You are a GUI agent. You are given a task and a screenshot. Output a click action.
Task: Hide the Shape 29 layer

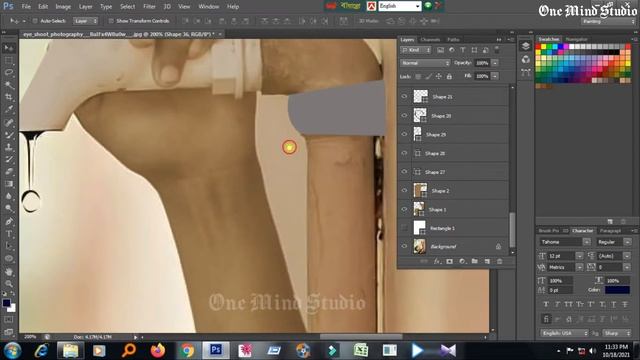404,134
